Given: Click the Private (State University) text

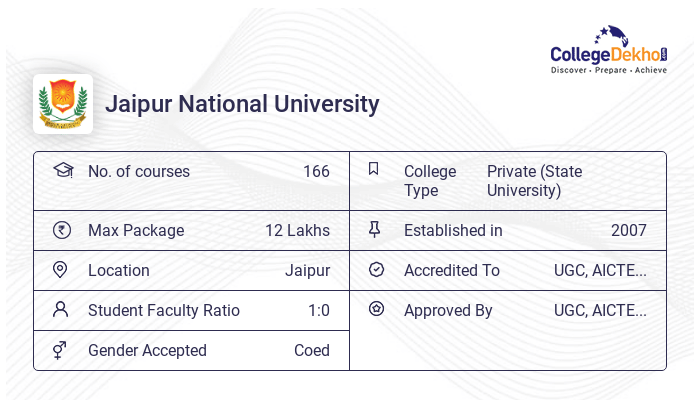Looking at the screenshot, I should 534,181.
